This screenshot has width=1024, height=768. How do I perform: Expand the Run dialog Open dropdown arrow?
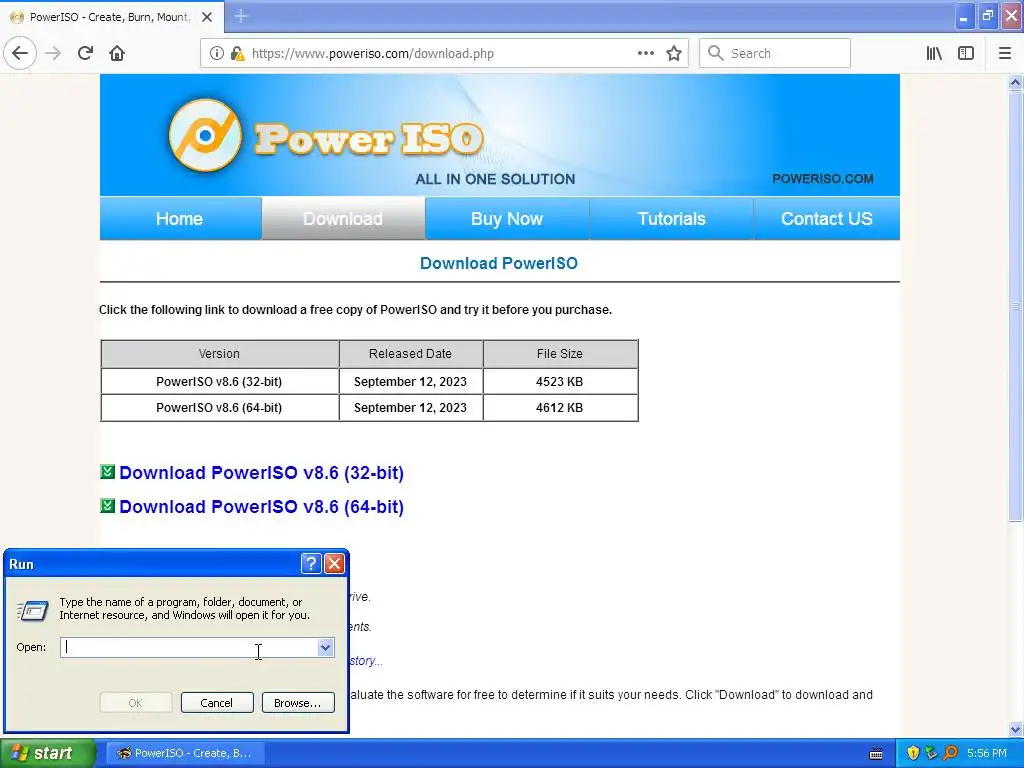point(325,647)
